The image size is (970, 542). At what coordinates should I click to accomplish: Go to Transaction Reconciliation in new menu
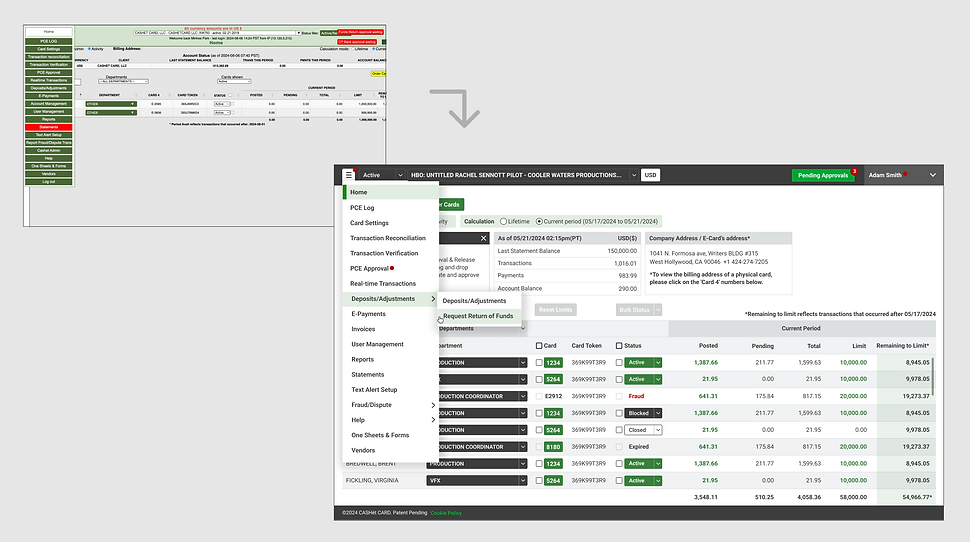pos(388,238)
